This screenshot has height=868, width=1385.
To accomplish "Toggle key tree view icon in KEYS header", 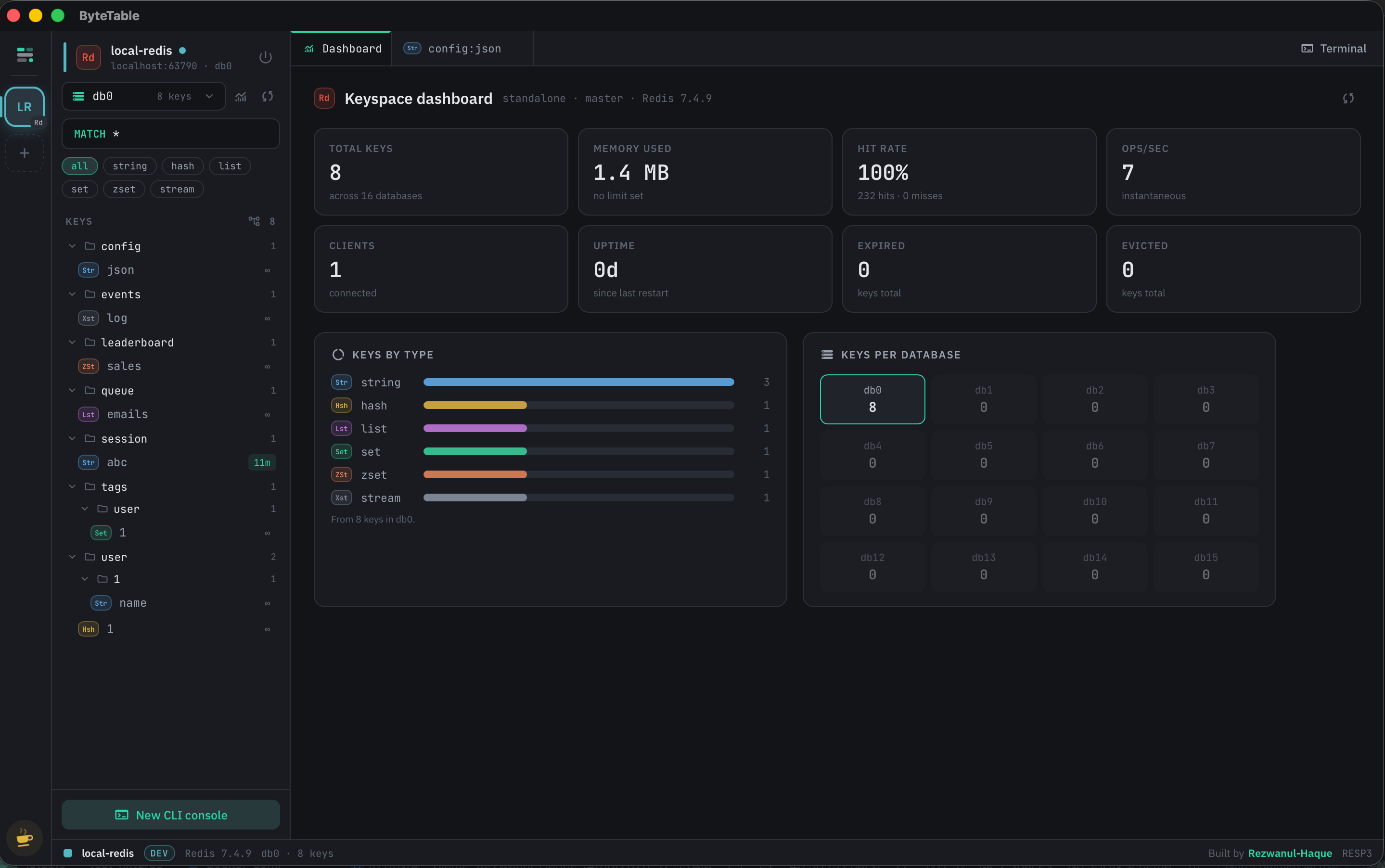I will tap(254, 221).
